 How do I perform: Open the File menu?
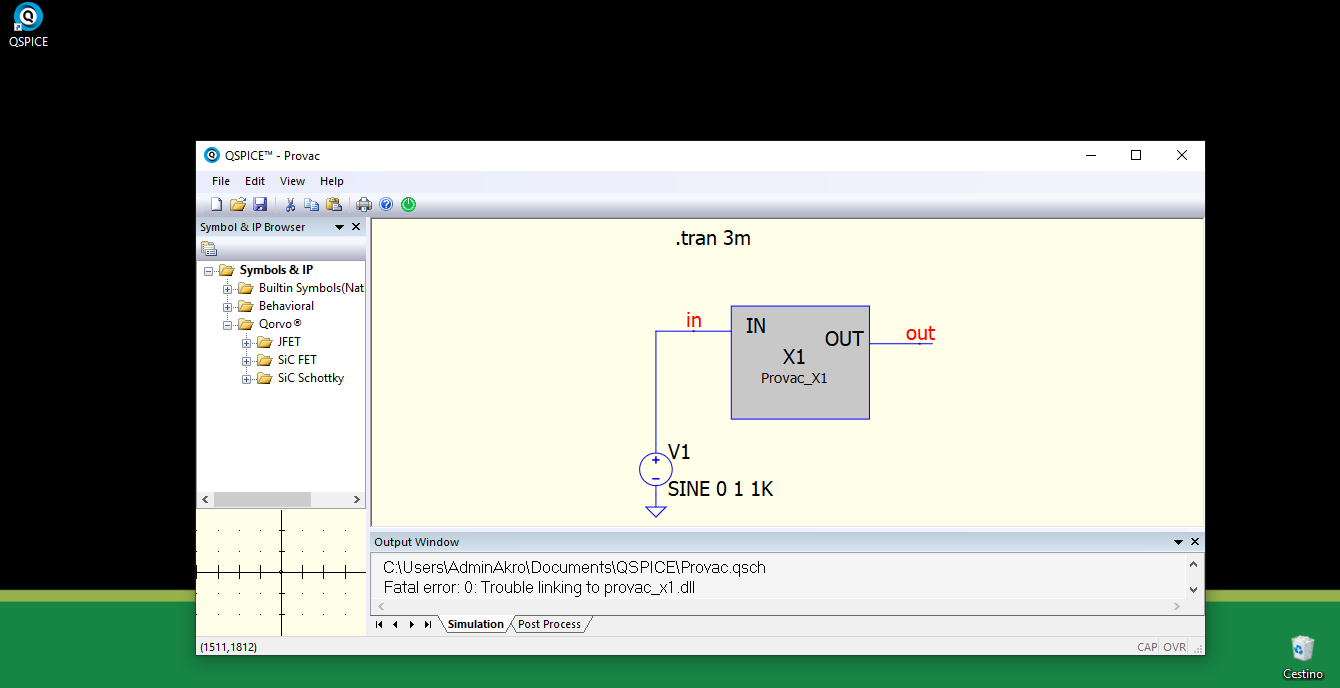221,181
